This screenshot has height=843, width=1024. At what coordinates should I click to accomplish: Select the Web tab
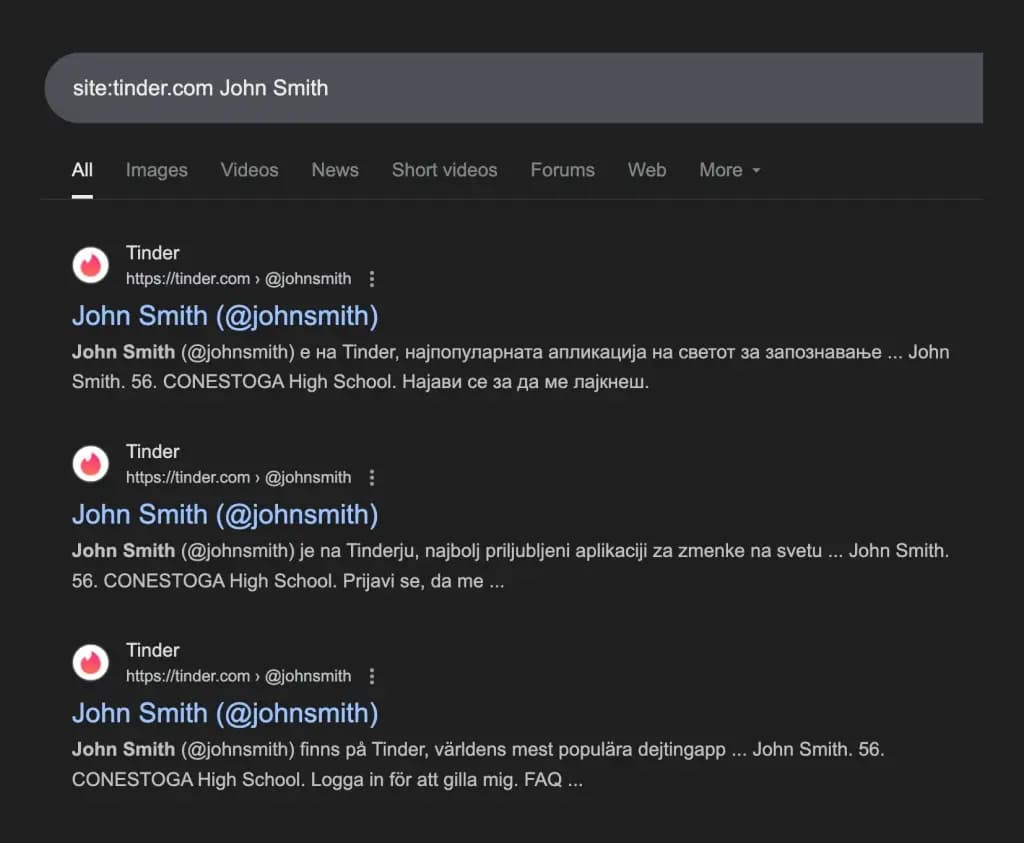(647, 170)
